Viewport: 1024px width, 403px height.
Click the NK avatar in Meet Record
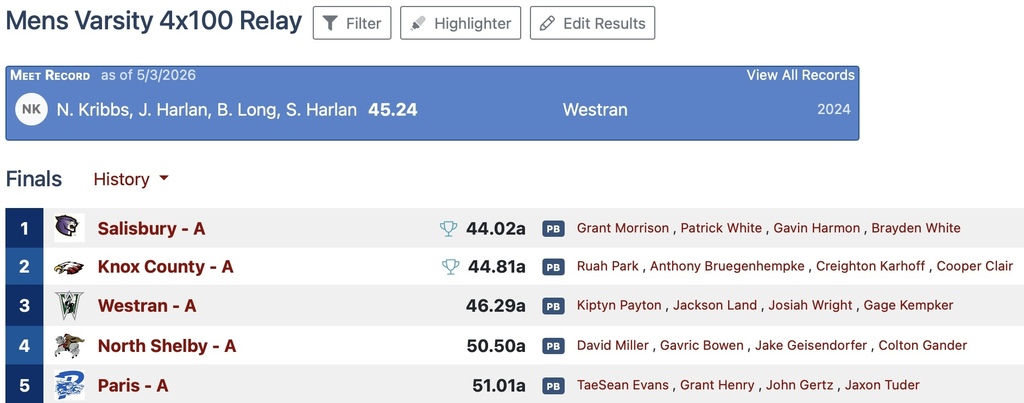[x=31, y=110]
